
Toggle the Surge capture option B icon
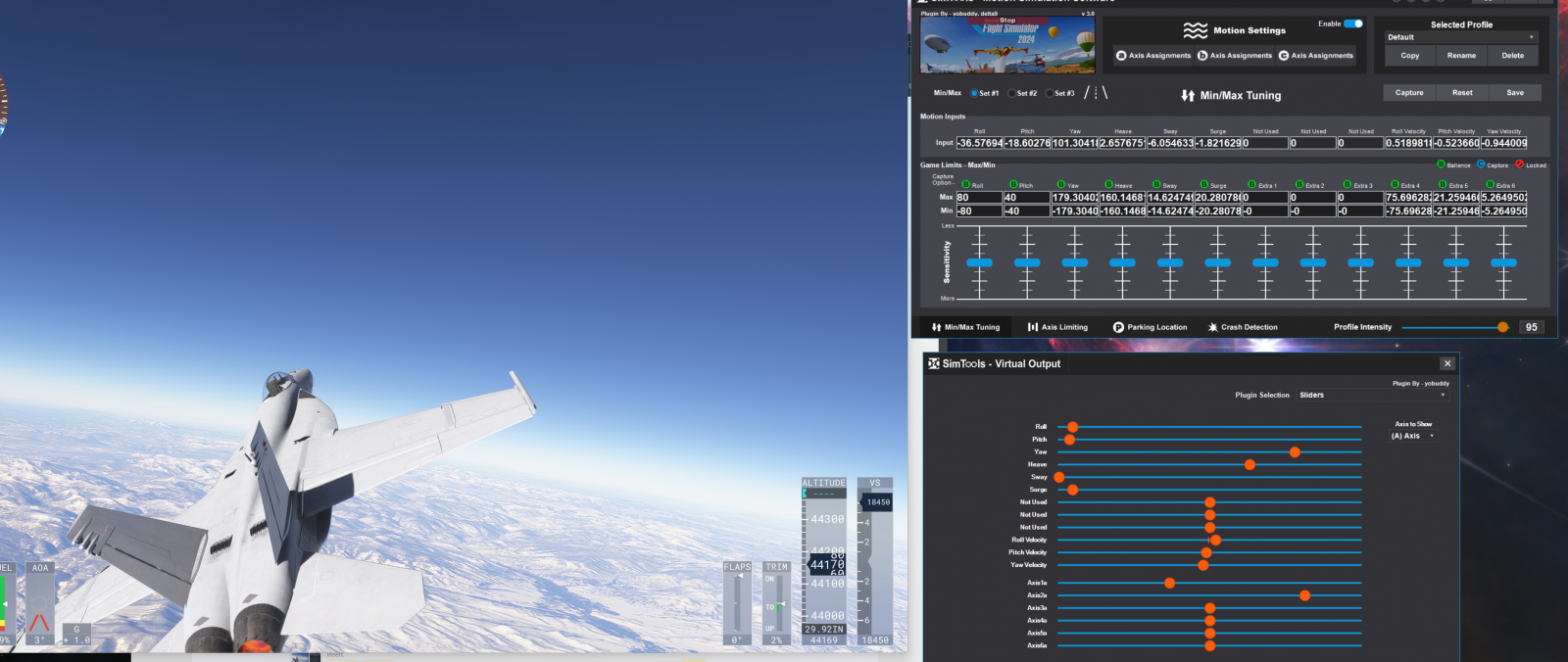tap(1204, 184)
